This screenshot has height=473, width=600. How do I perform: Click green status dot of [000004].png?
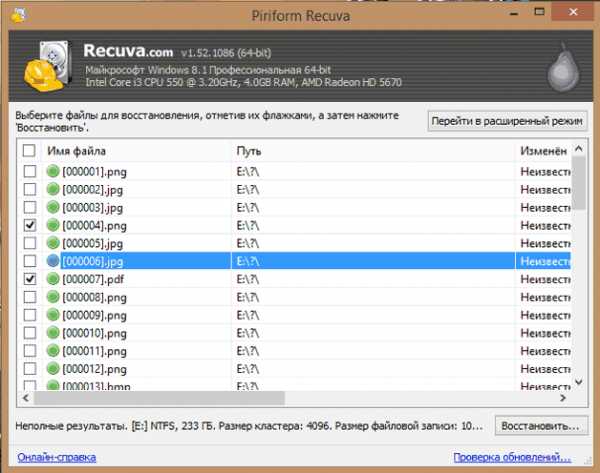[53, 225]
